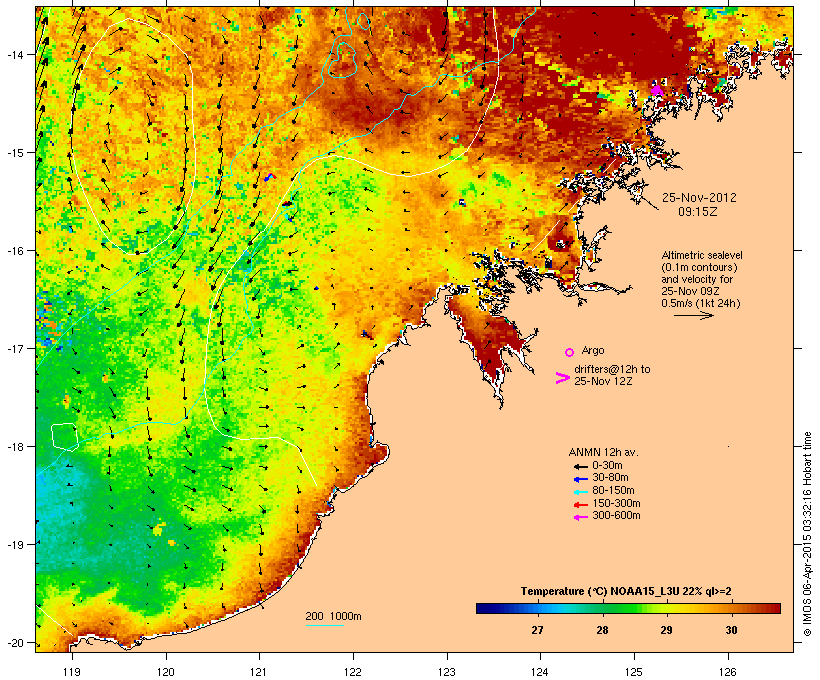Viewport: 820px width, 680px height.
Task: Click the cyan closed contour near 122 longitude
Action: pos(343,60)
